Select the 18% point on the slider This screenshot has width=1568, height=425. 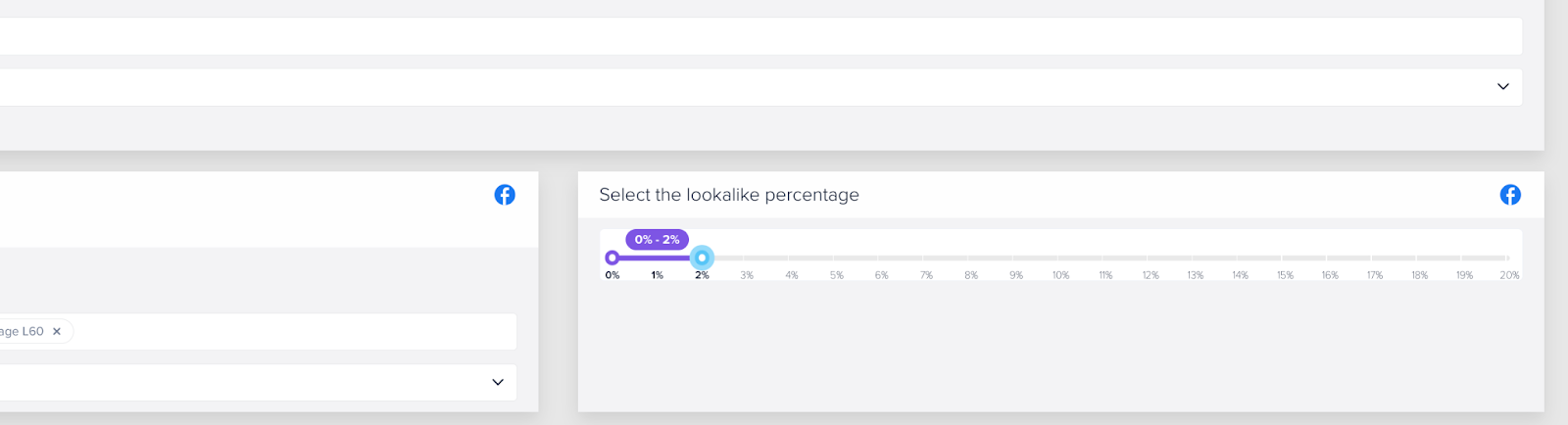[x=1419, y=258]
